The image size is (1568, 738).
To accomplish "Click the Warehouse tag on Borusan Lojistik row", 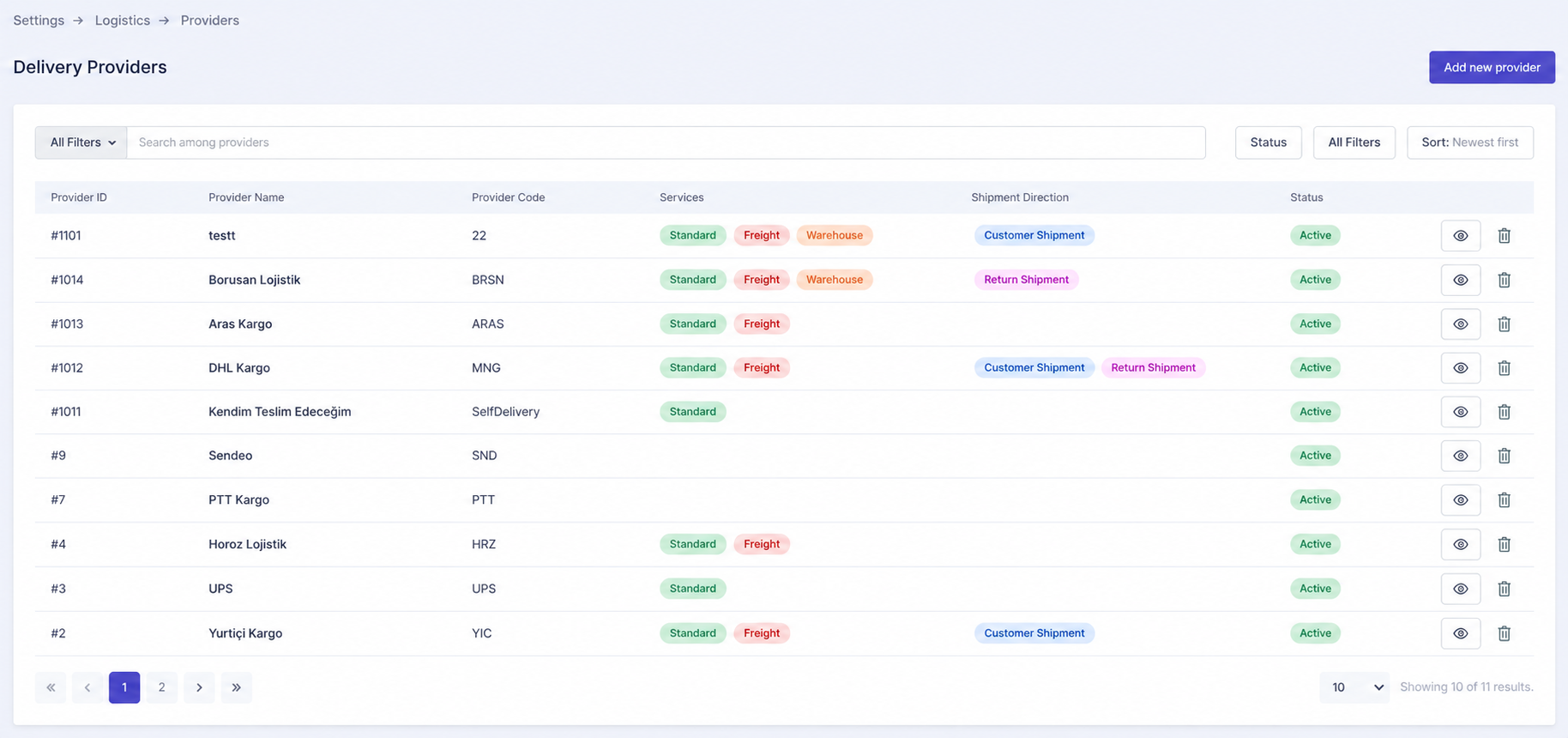I will (x=835, y=280).
